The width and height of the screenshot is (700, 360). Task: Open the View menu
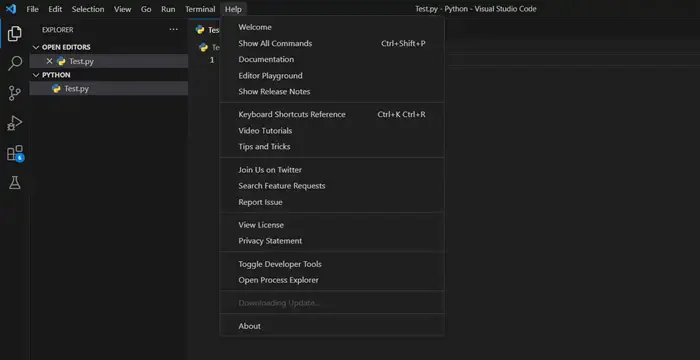(122, 9)
